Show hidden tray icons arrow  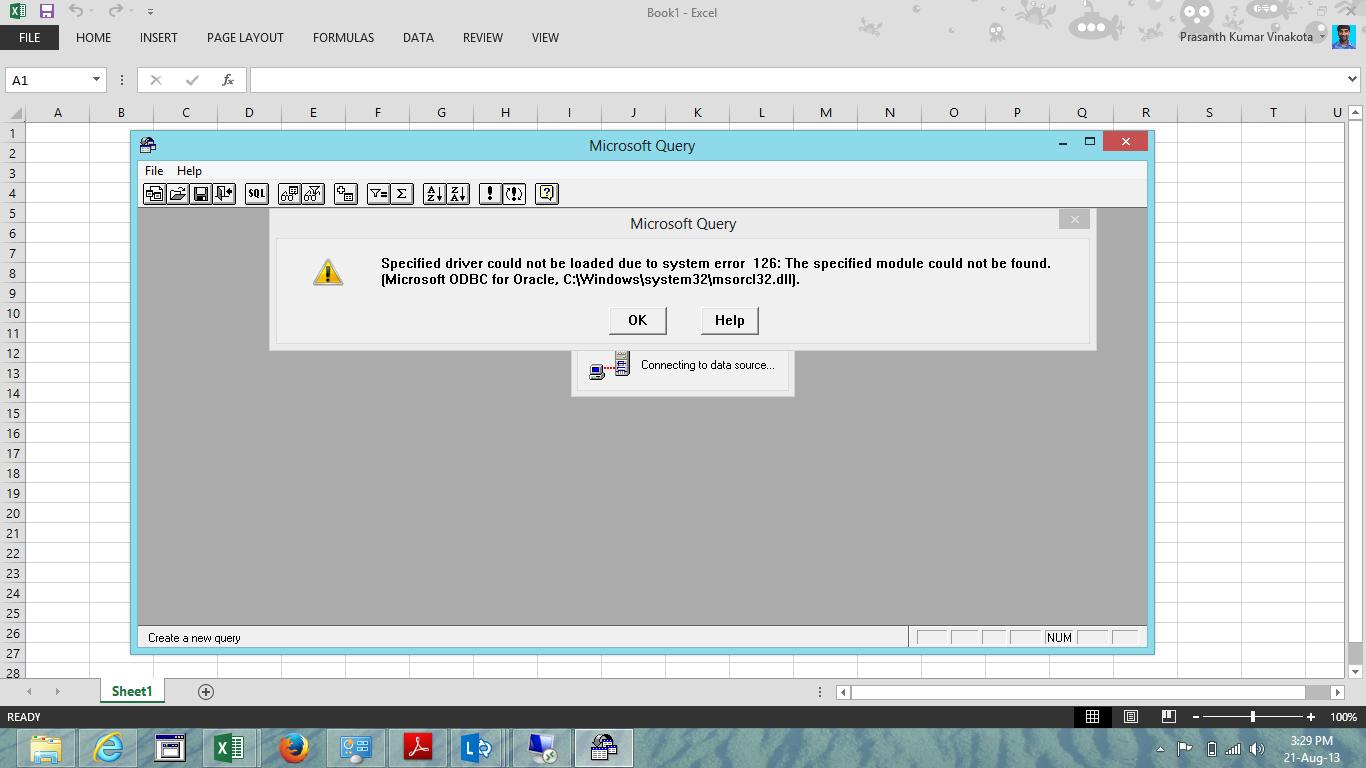click(x=1160, y=748)
